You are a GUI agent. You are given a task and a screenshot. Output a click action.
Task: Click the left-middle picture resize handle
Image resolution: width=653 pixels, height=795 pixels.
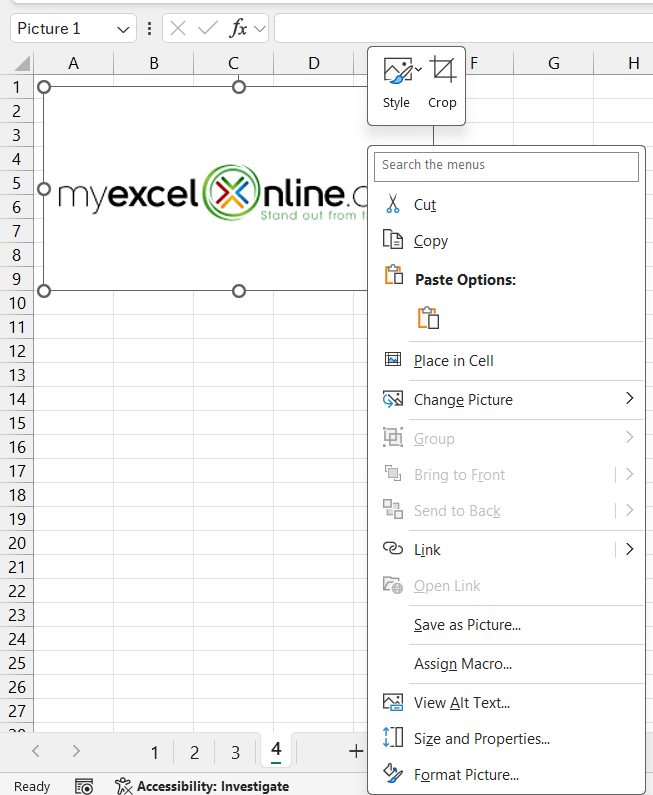(x=44, y=189)
